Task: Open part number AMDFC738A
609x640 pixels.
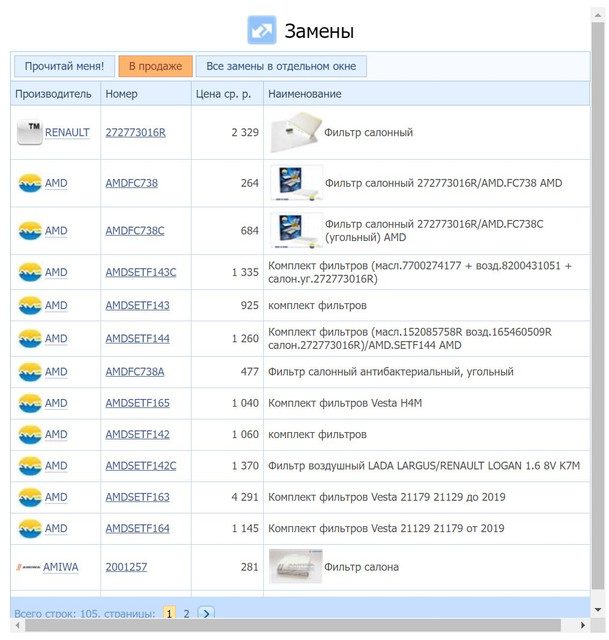Action: (x=135, y=372)
